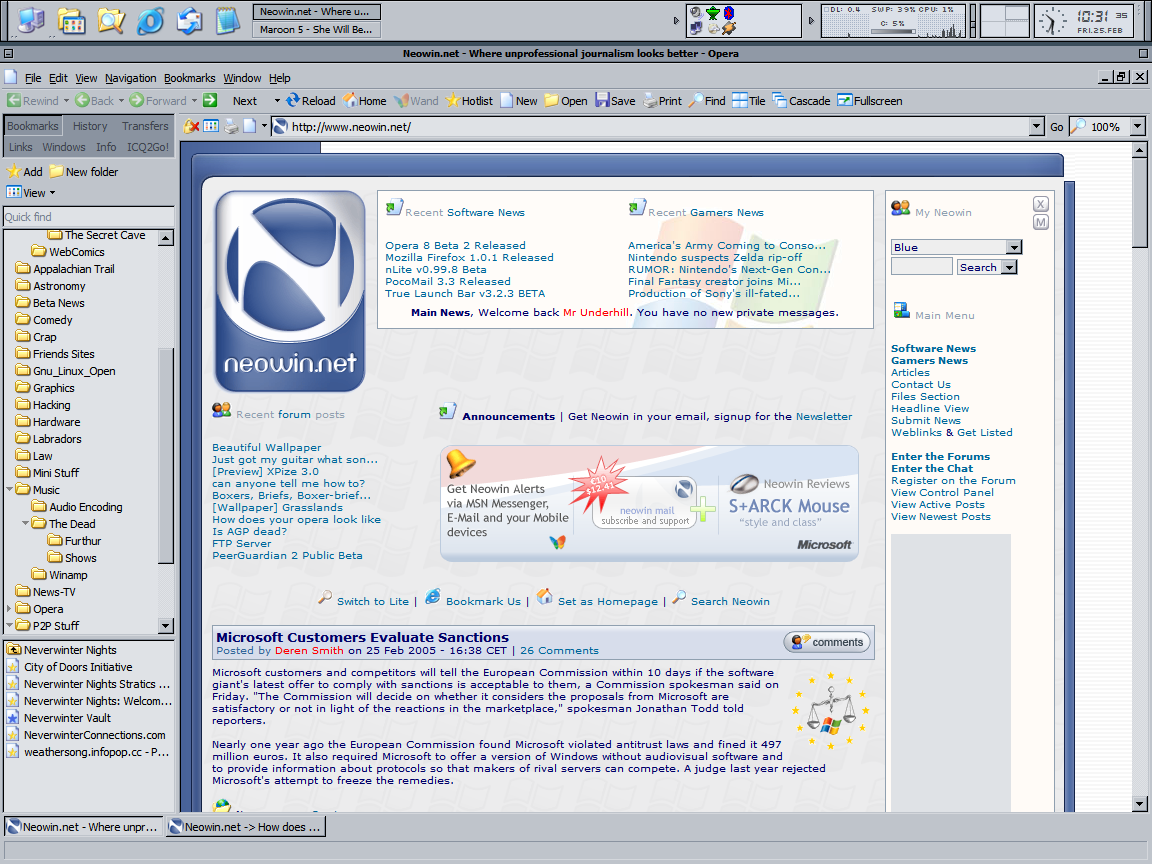Open the Opera 8 Beta 2 Released link

455,245
